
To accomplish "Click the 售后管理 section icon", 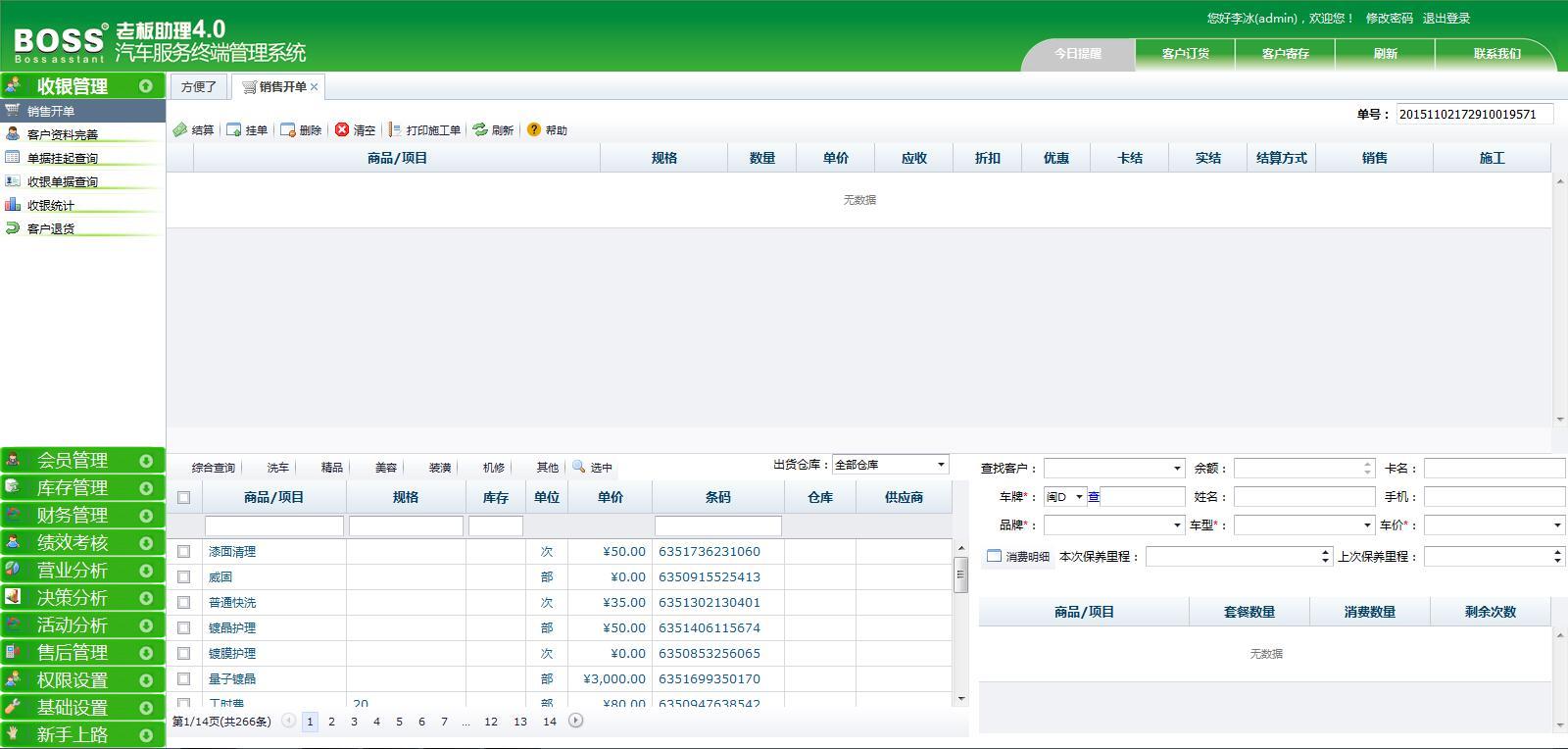I will 14,652.
